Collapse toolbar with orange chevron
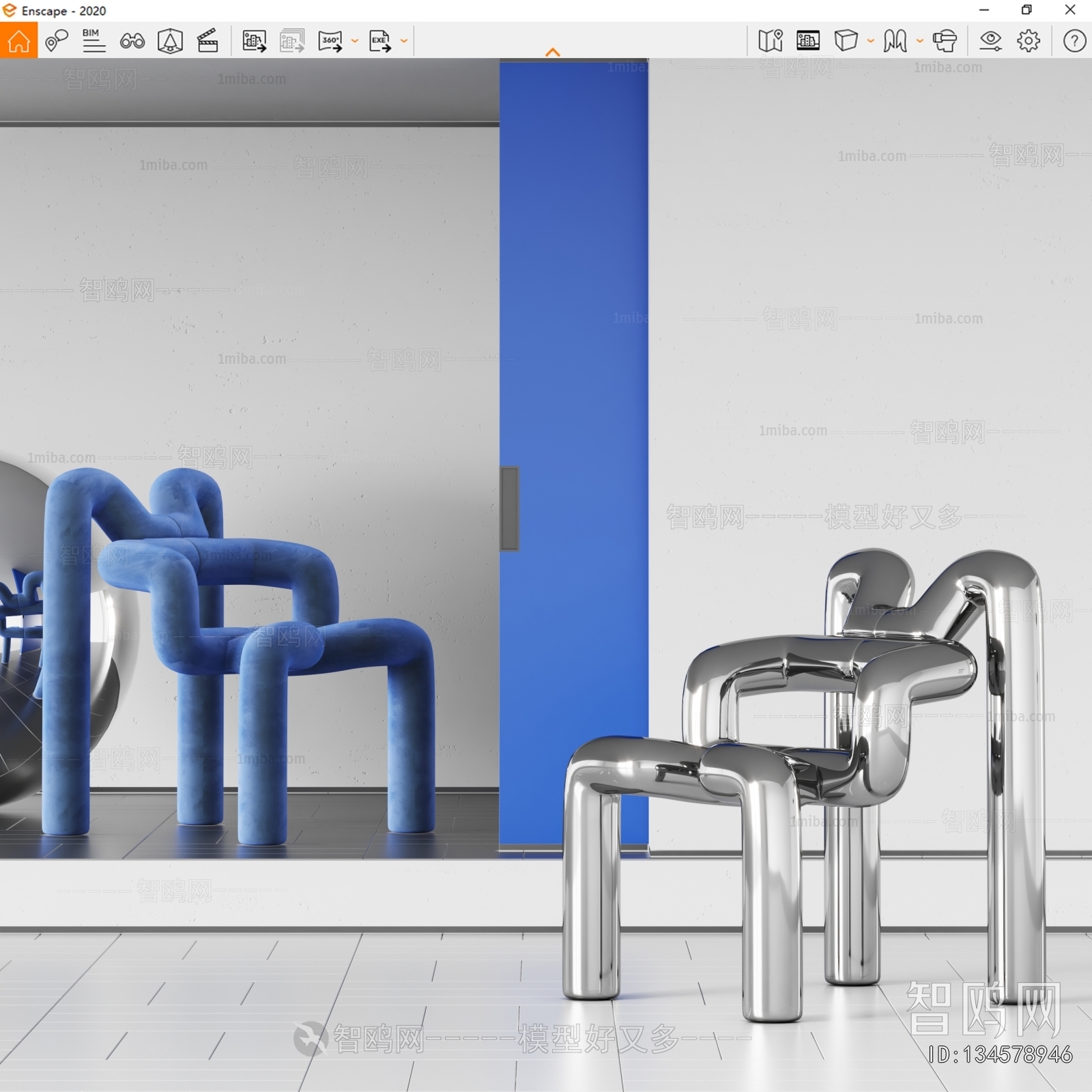The width and height of the screenshot is (1092, 1092). pos(553,52)
